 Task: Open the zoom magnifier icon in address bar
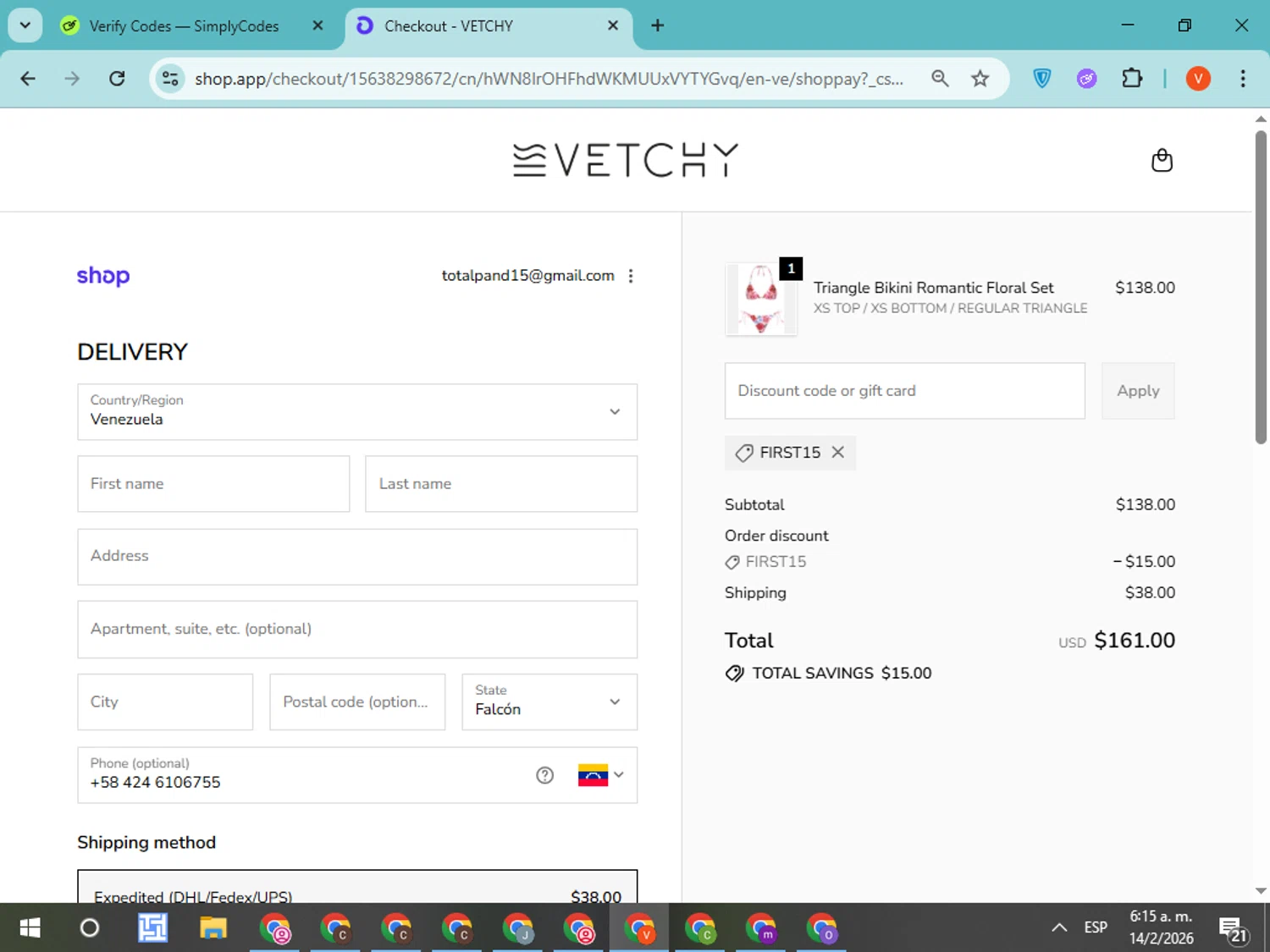coord(940,79)
